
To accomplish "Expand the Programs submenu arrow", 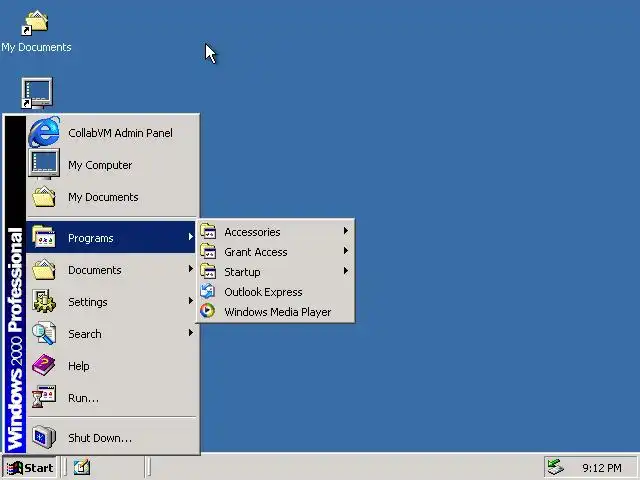I will pos(190,237).
